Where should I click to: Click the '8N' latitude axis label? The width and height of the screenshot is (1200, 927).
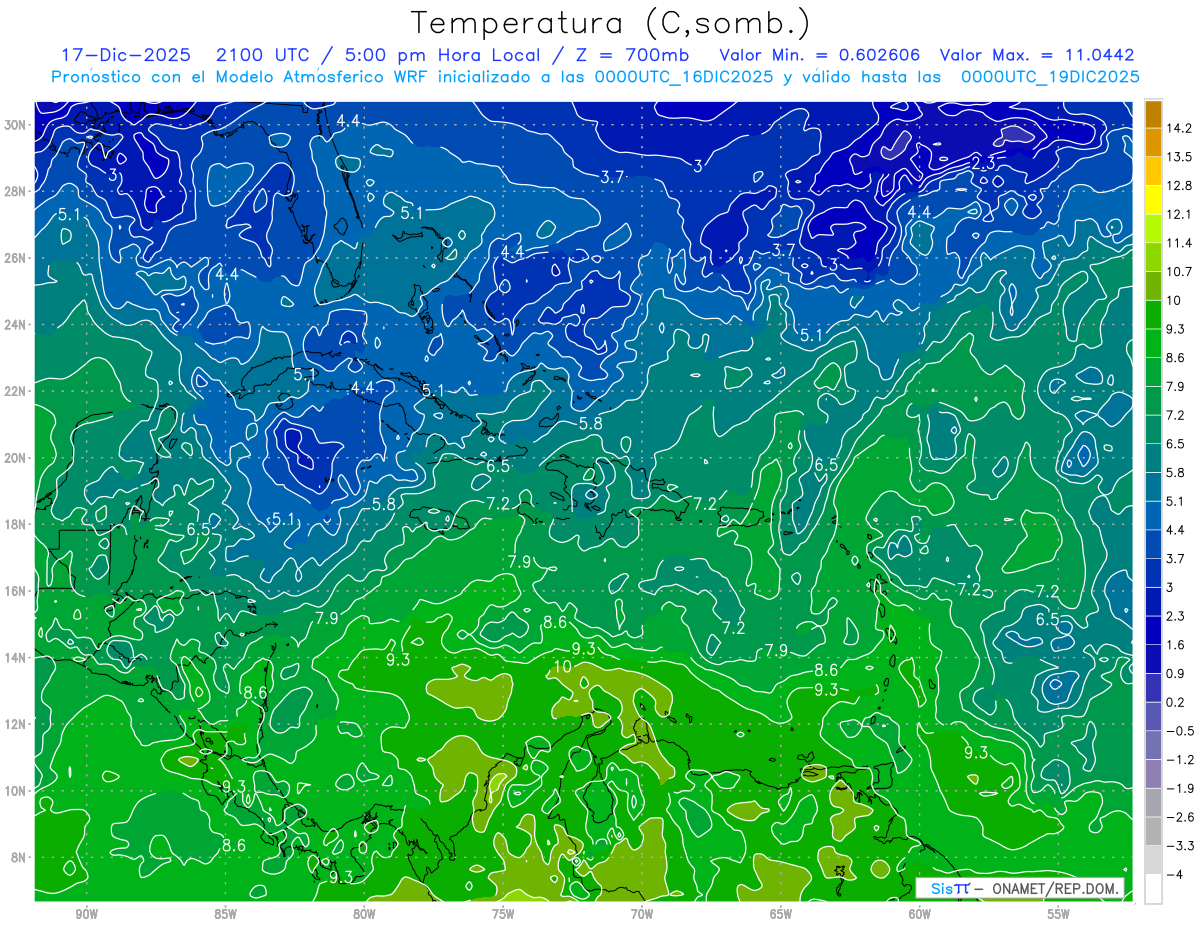(19, 857)
